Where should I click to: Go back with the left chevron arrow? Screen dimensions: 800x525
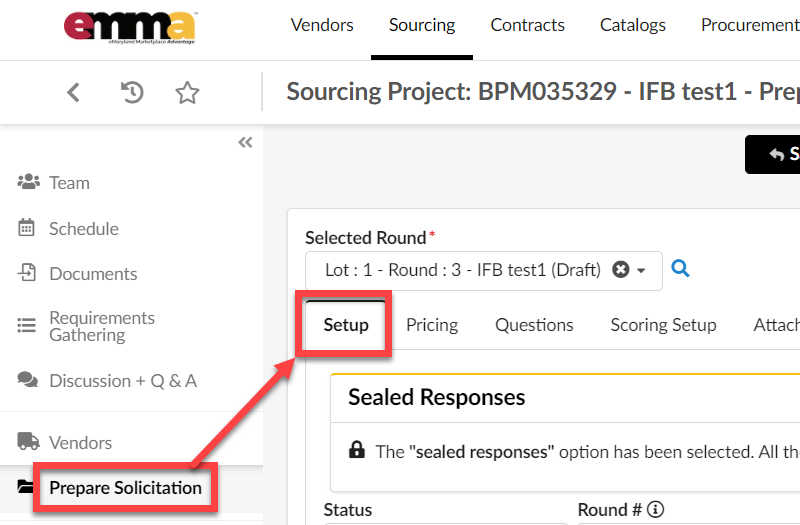73,92
